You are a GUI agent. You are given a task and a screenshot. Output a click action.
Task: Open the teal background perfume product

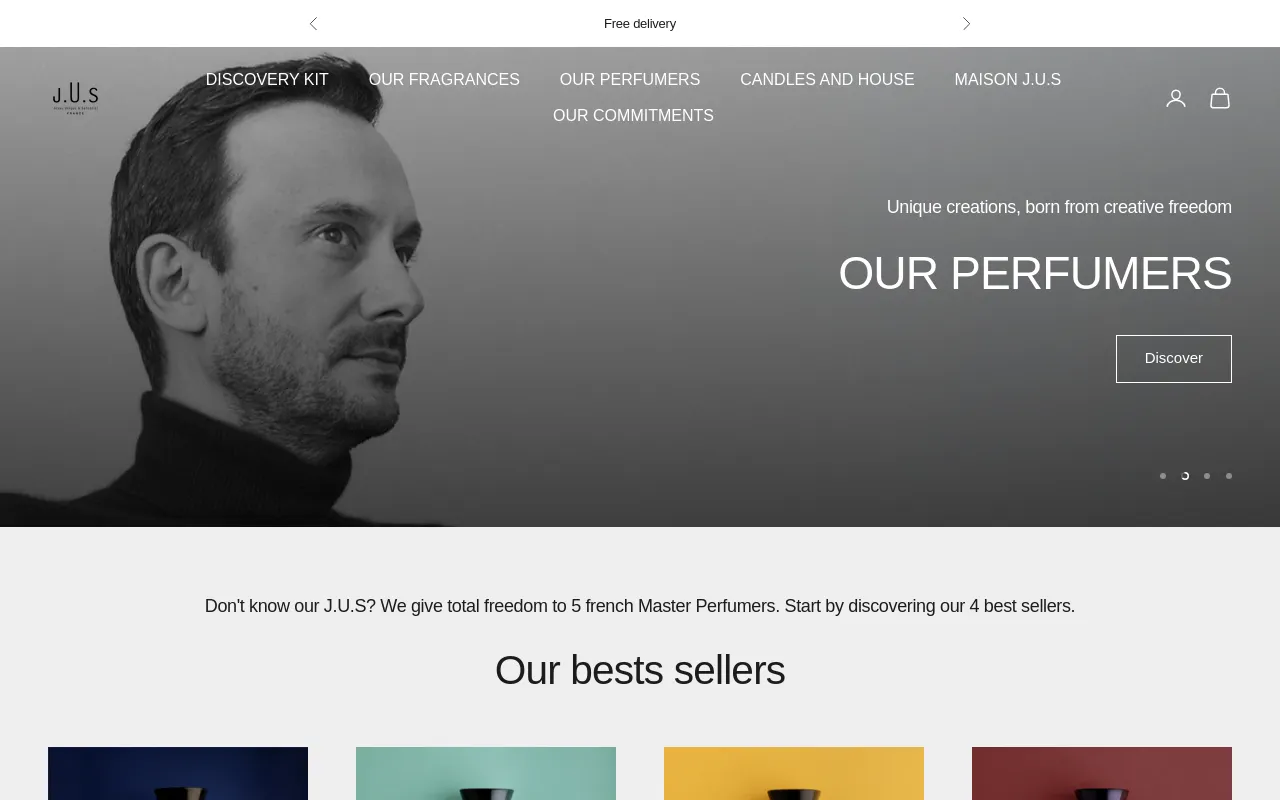pyautogui.click(x=486, y=774)
